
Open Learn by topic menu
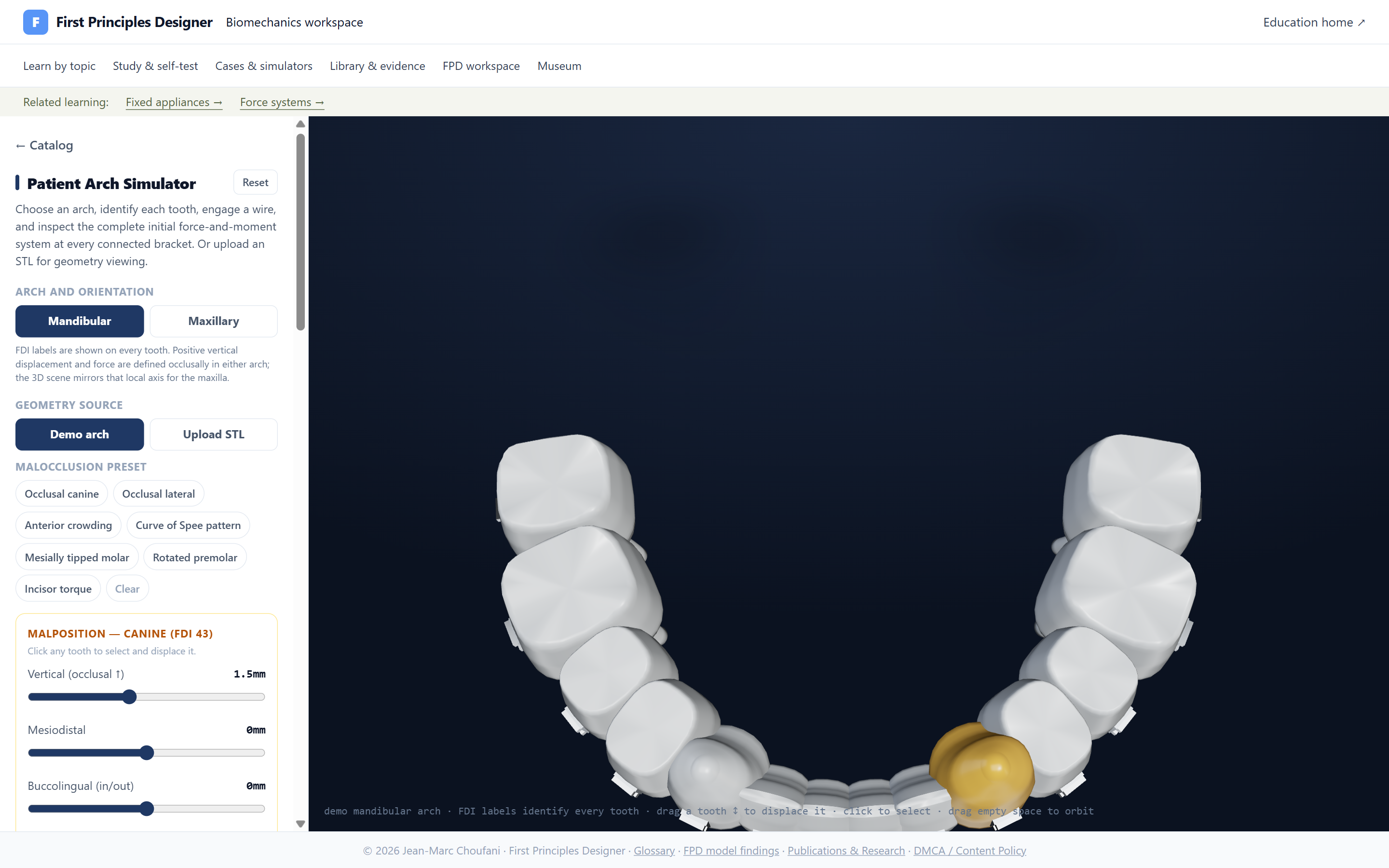59,66
